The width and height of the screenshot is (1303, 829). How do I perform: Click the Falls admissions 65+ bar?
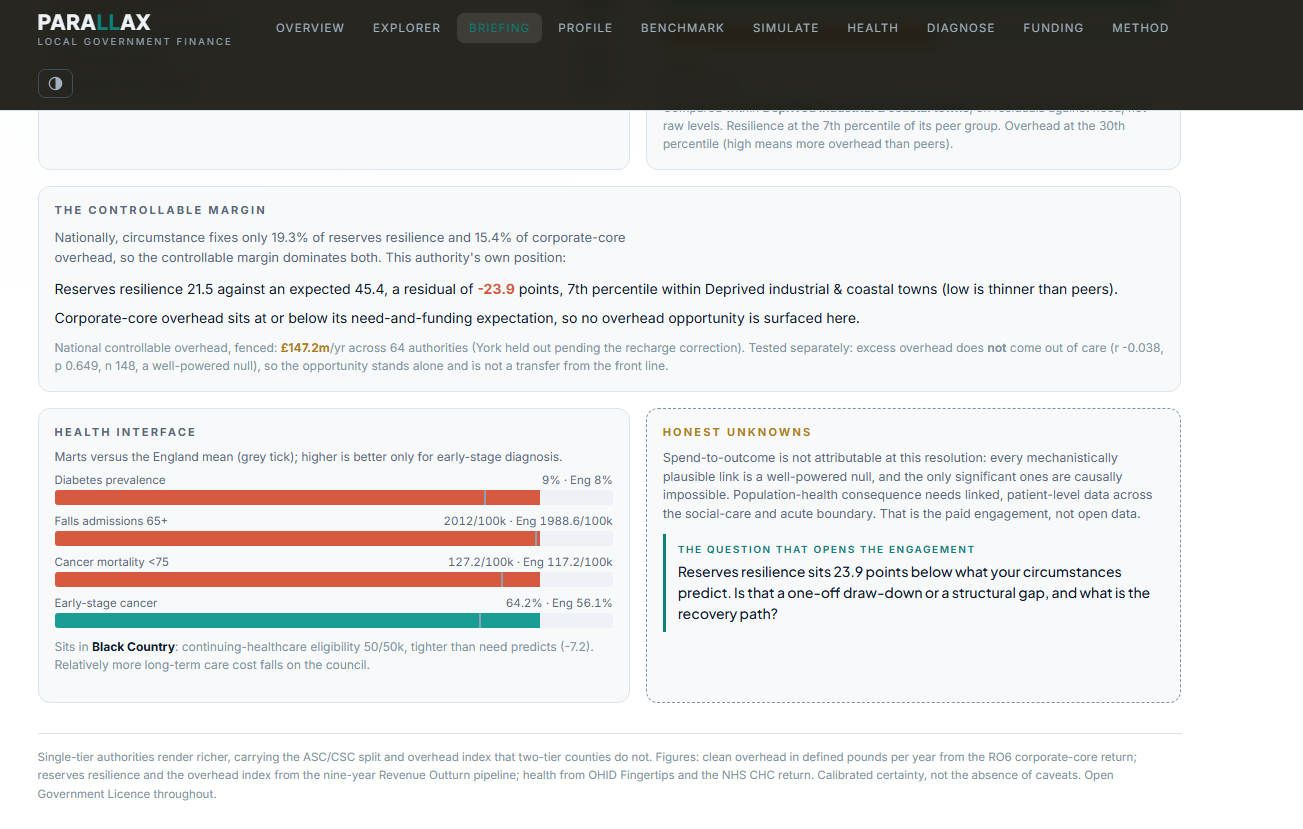click(333, 539)
